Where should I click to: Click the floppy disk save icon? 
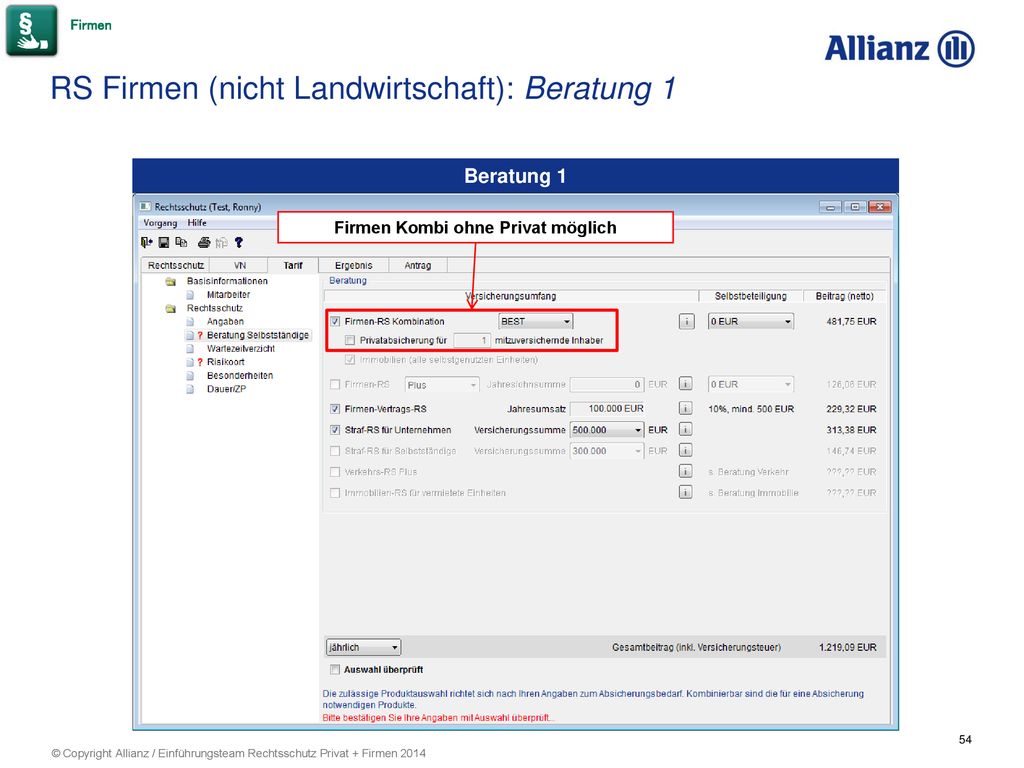point(164,242)
